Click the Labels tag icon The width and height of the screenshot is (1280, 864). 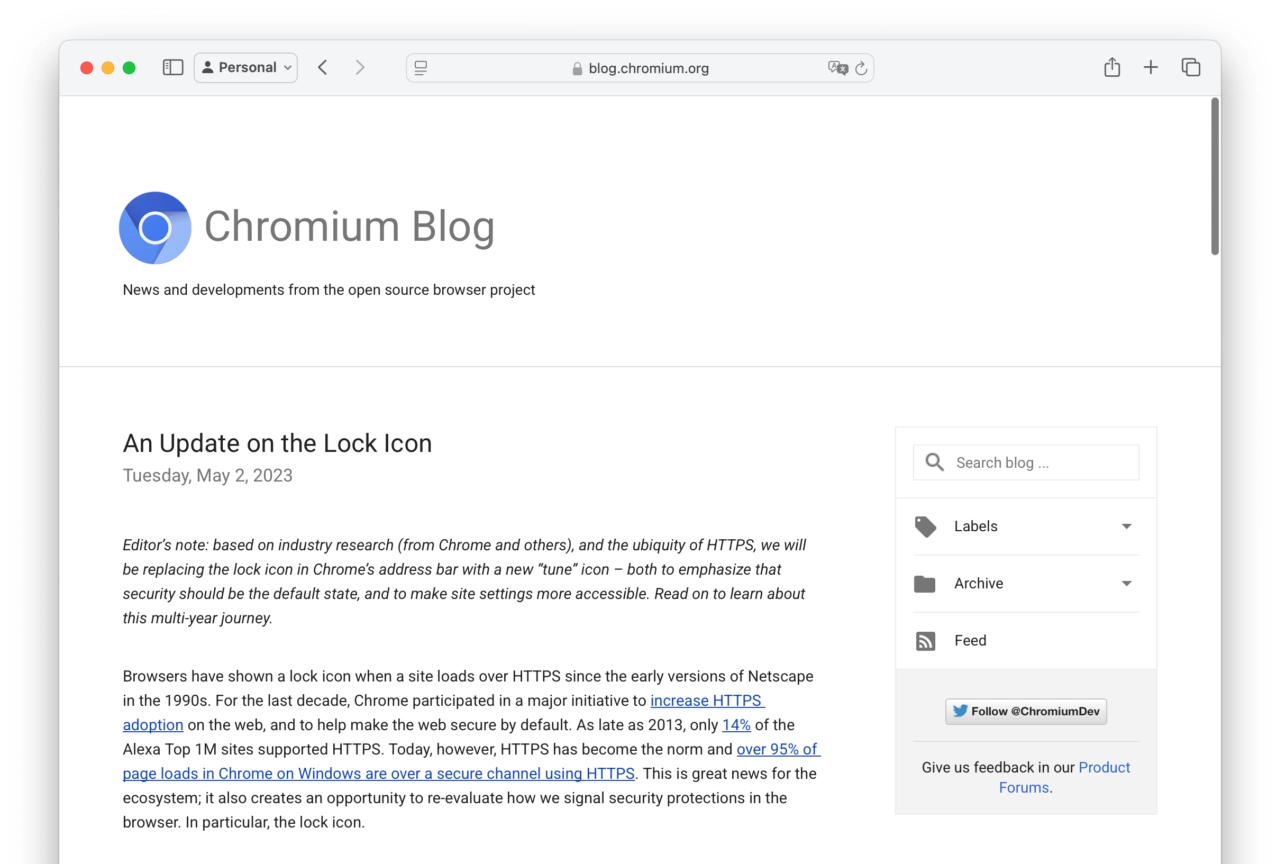click(926, 526)
